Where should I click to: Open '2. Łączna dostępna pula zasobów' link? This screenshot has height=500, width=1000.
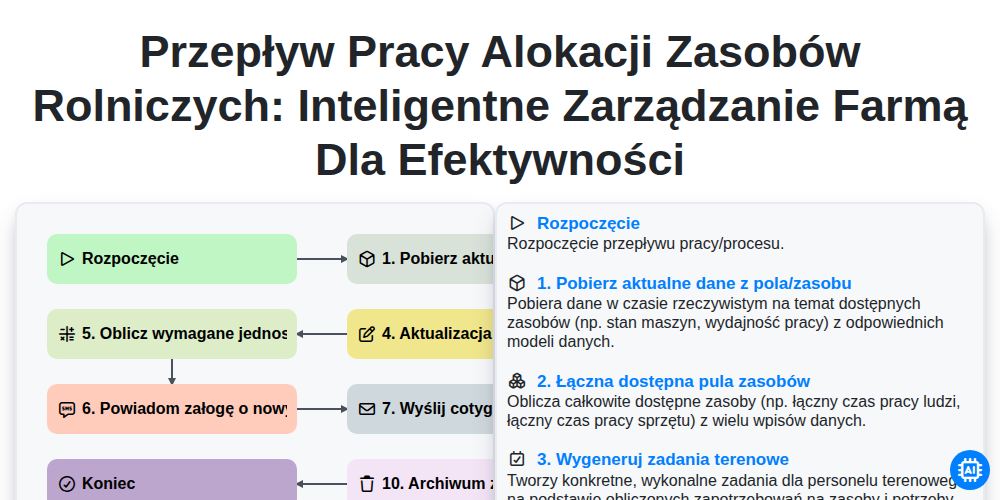pos(673,381)
